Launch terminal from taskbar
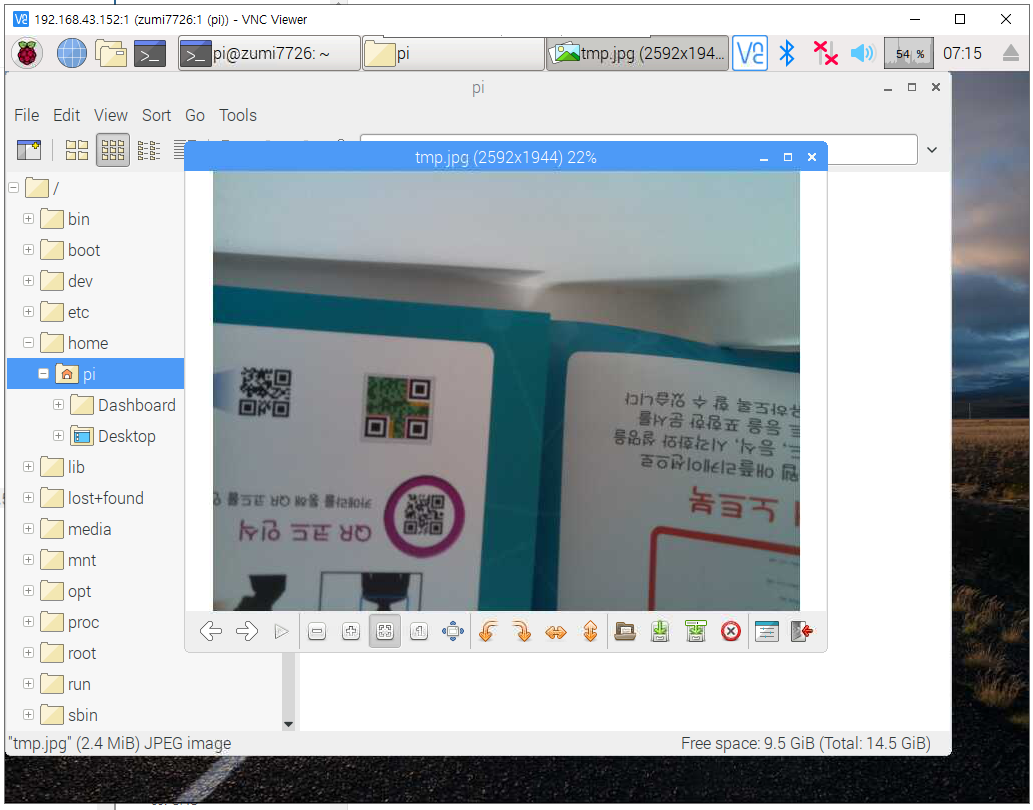 (x=150, y=53)
